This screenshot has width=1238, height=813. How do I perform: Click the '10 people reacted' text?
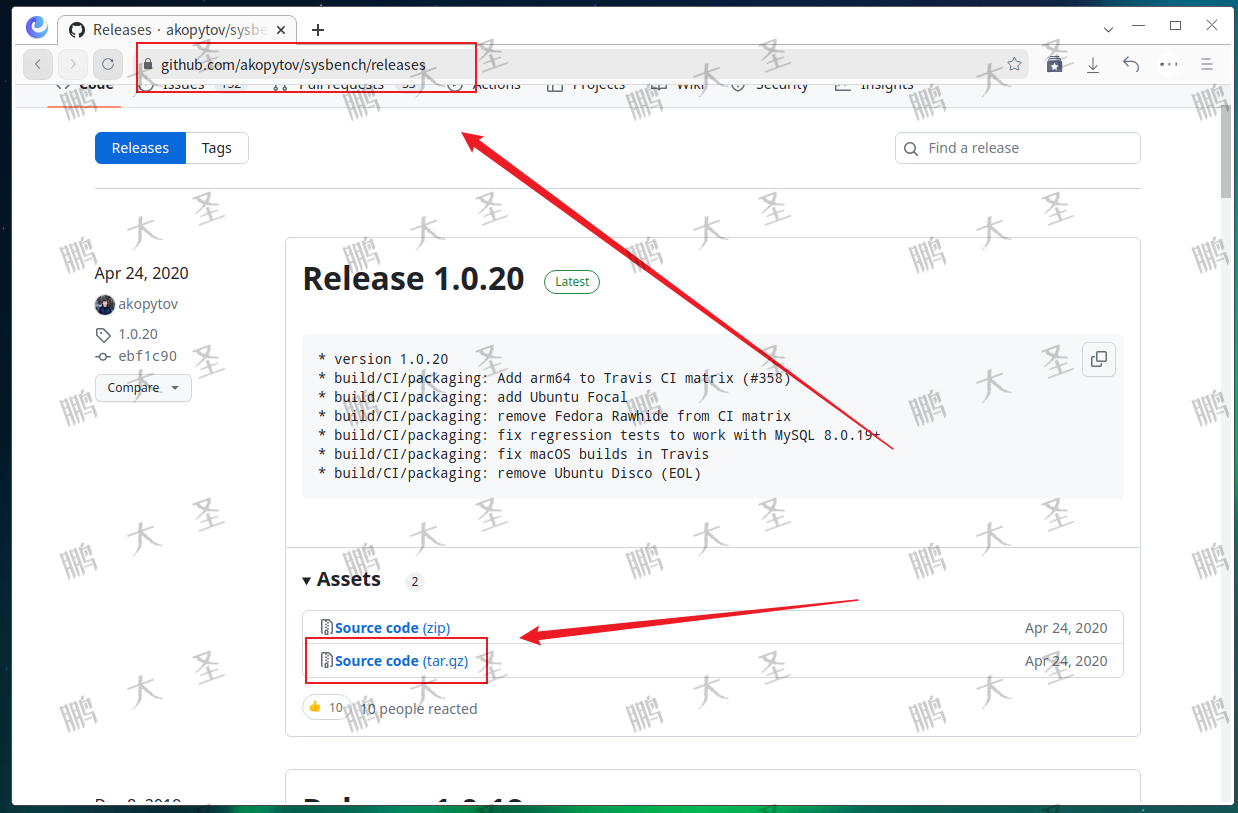tap(418, 709)
